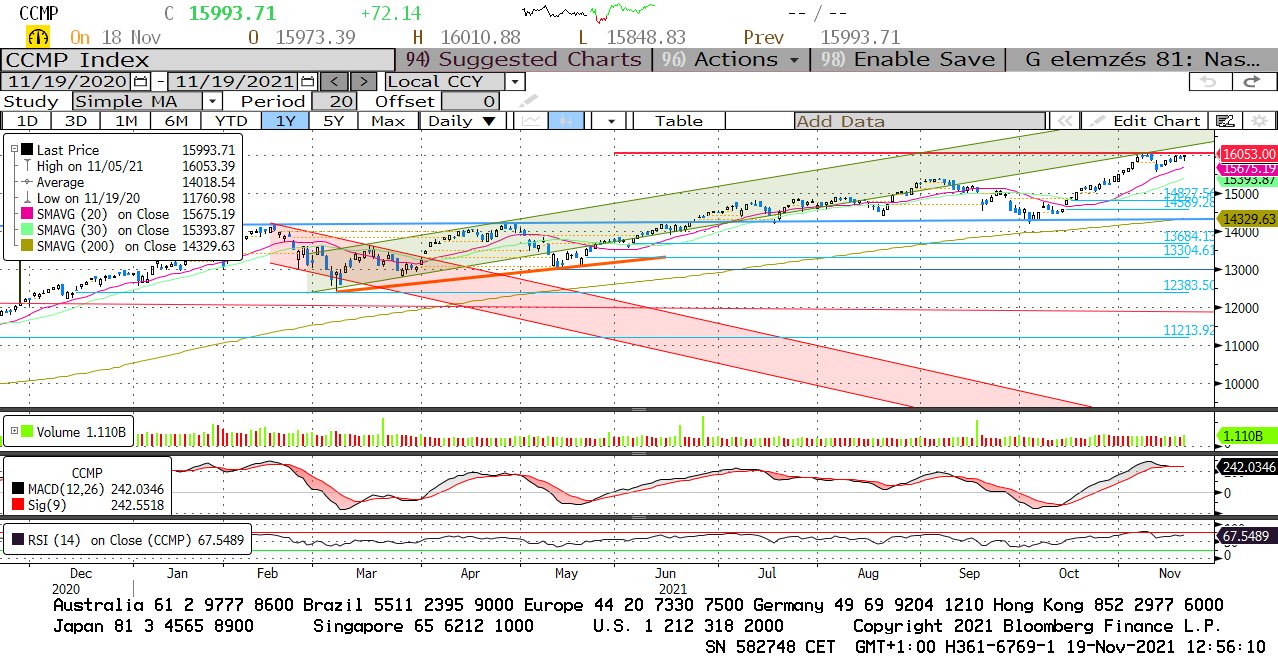This screenshot has height=670, width=1278.
Task: Click the green Volume color swatch
Action: (x=29, y=433)
